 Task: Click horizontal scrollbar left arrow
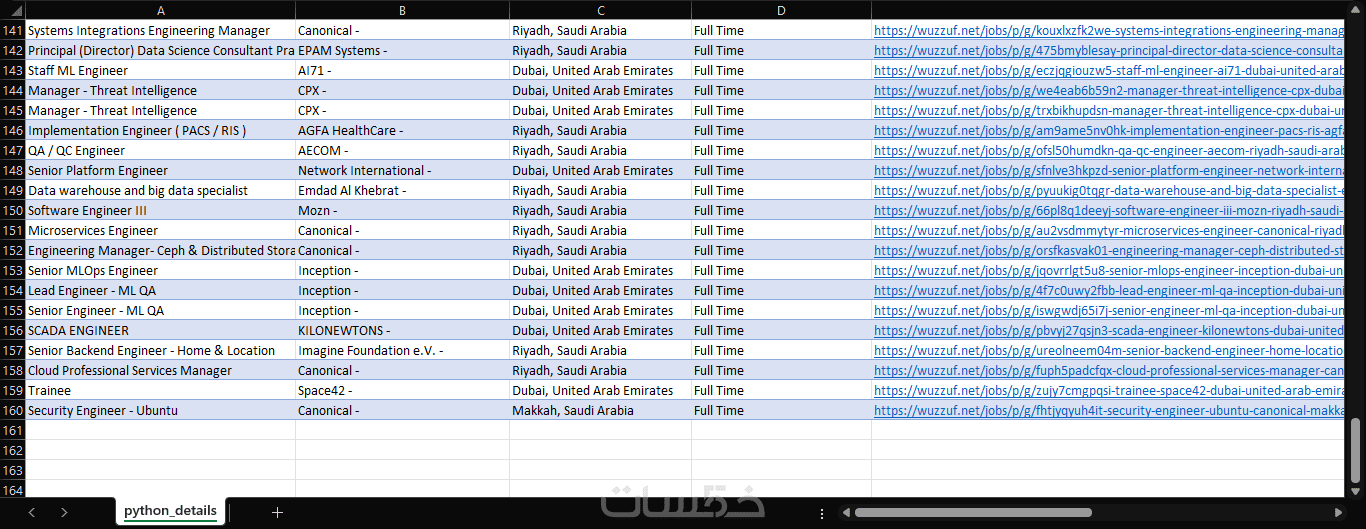845,513
